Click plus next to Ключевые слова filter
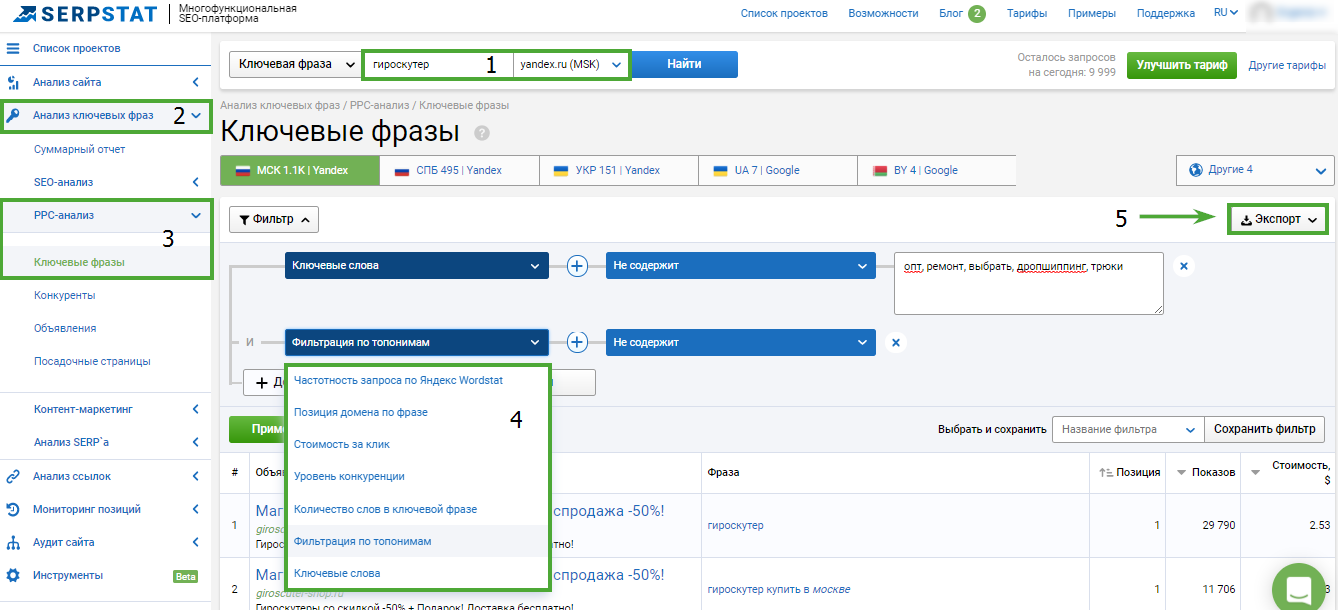This screenshot has height=610, width=1338. click(577, 266)
